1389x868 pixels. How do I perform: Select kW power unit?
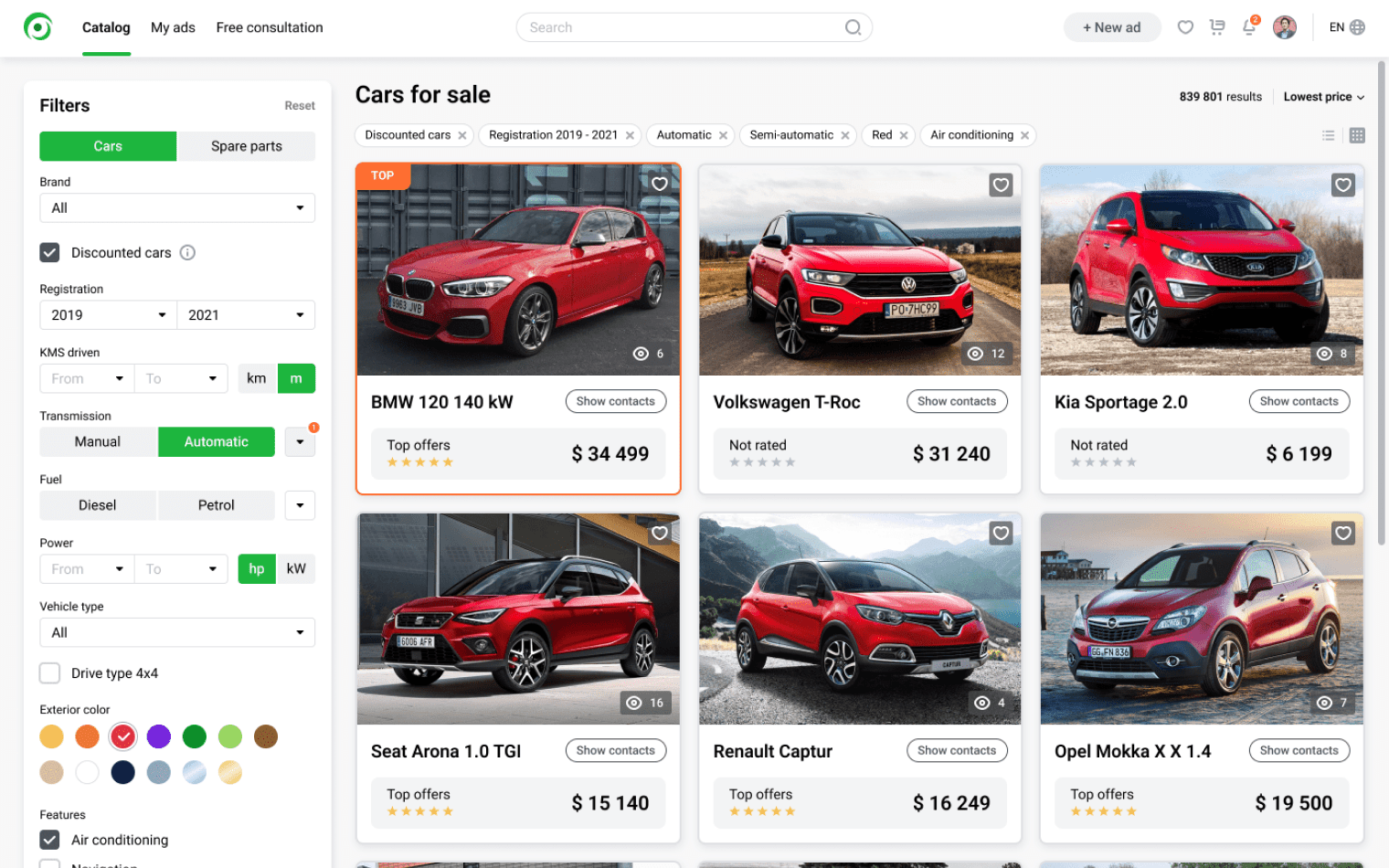pos(296,568)
